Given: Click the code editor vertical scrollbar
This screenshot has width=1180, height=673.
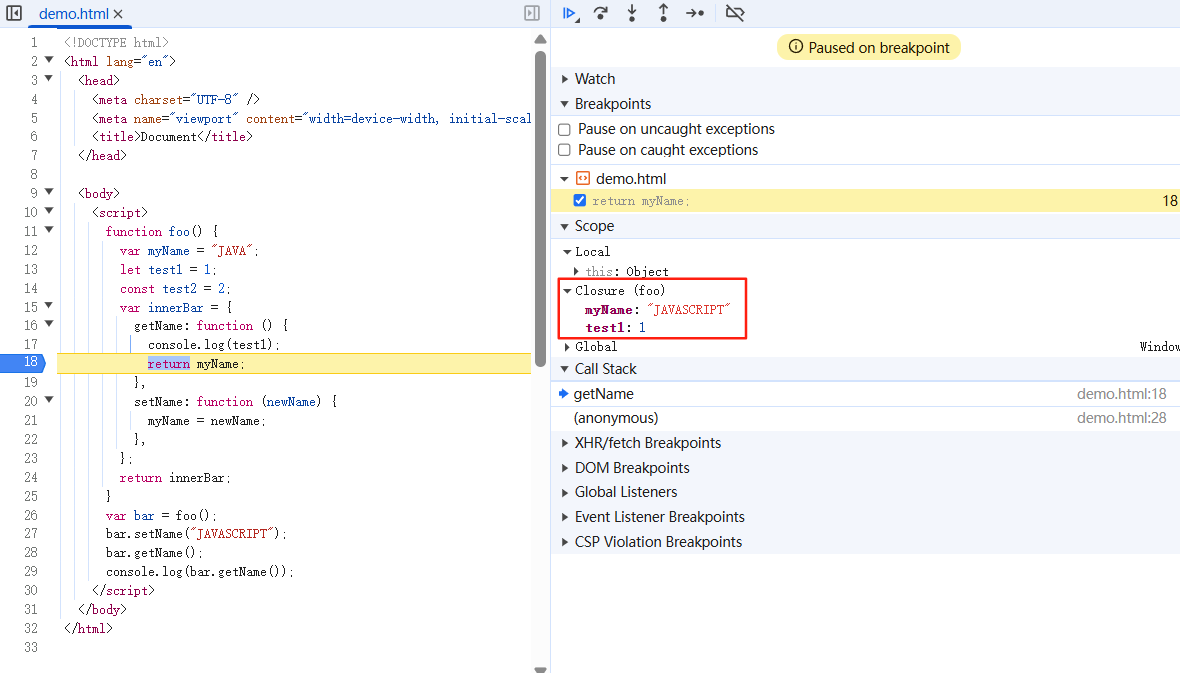Looking at the screenshot, I should (540, 200).
